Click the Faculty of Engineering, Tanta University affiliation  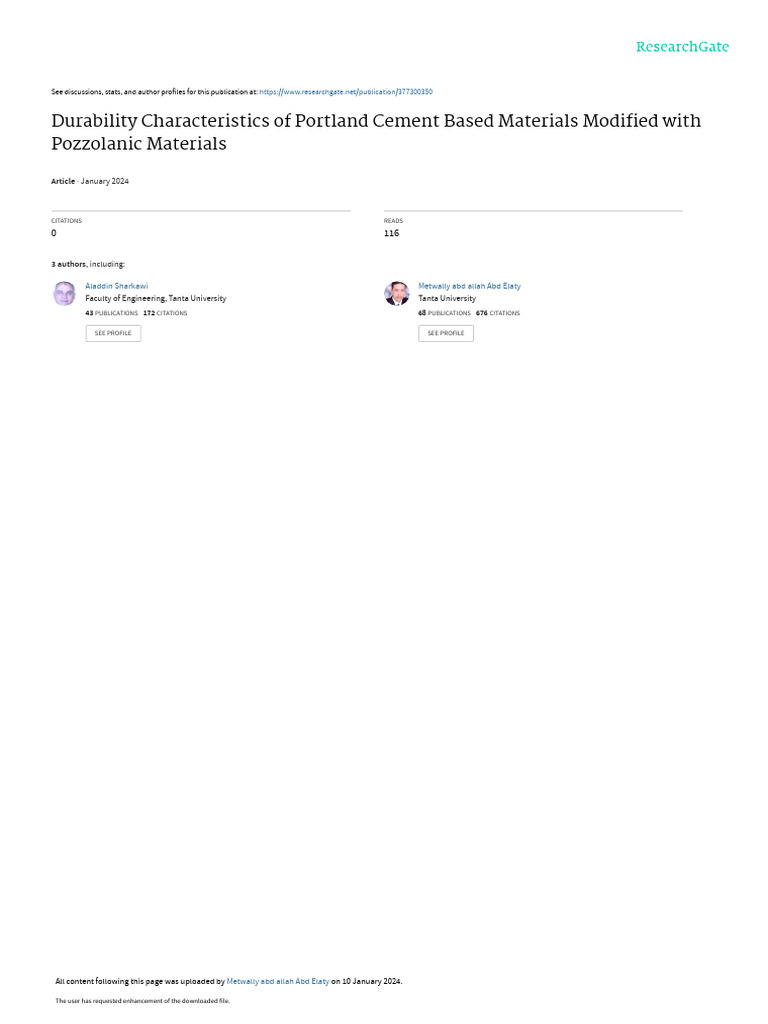156,298
